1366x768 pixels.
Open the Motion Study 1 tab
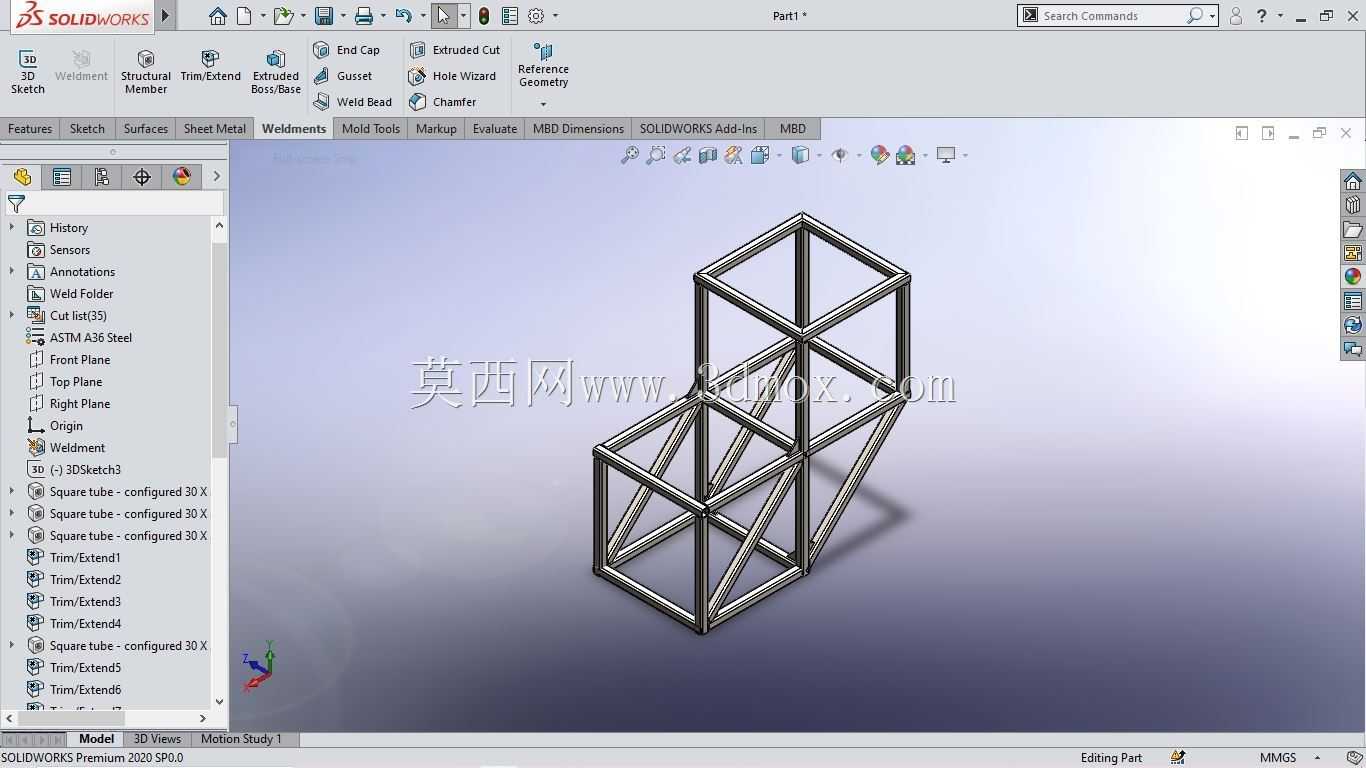(241, 739)
